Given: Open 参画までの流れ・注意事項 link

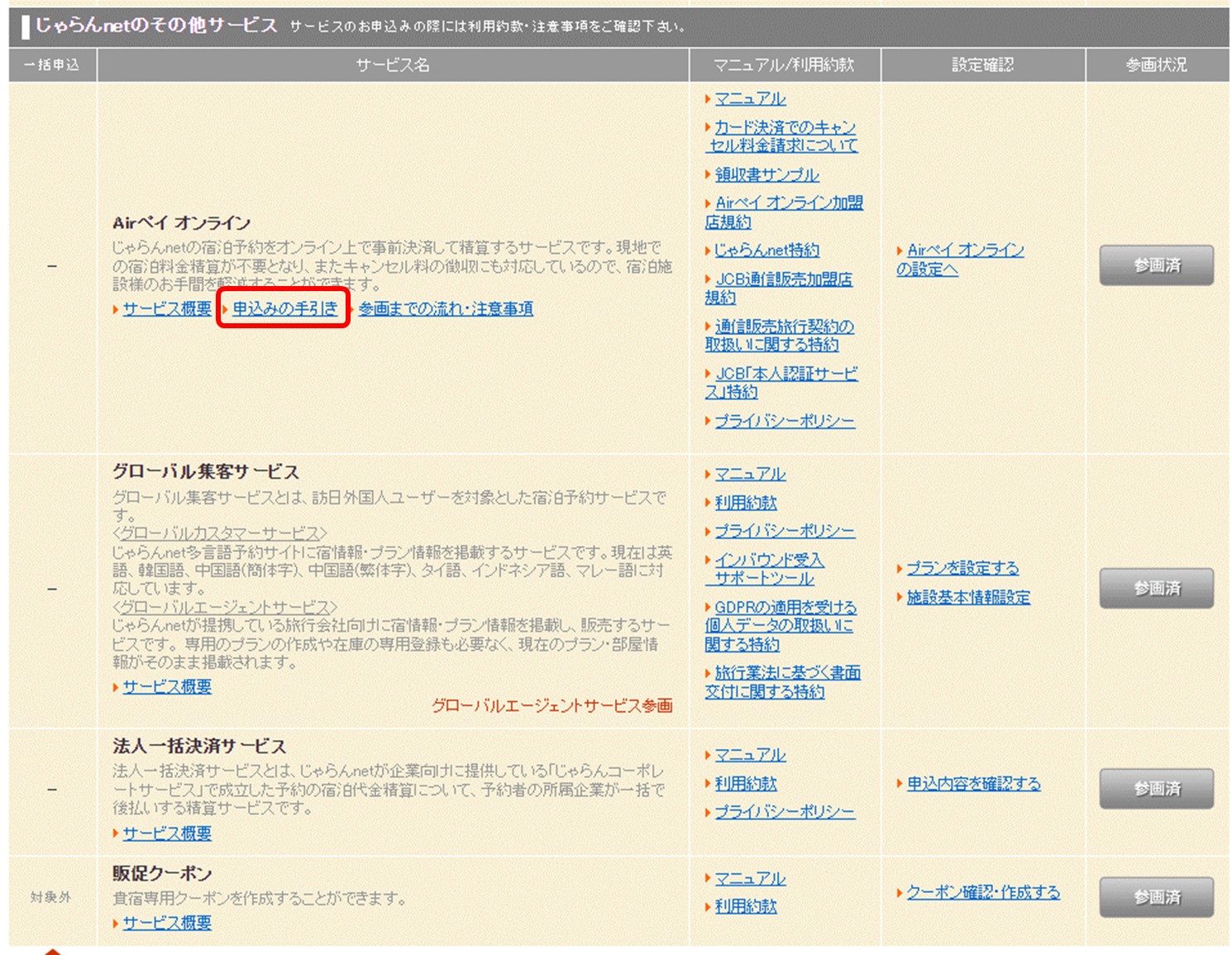Looking at the screenshot, I should (x=445, y=308).
